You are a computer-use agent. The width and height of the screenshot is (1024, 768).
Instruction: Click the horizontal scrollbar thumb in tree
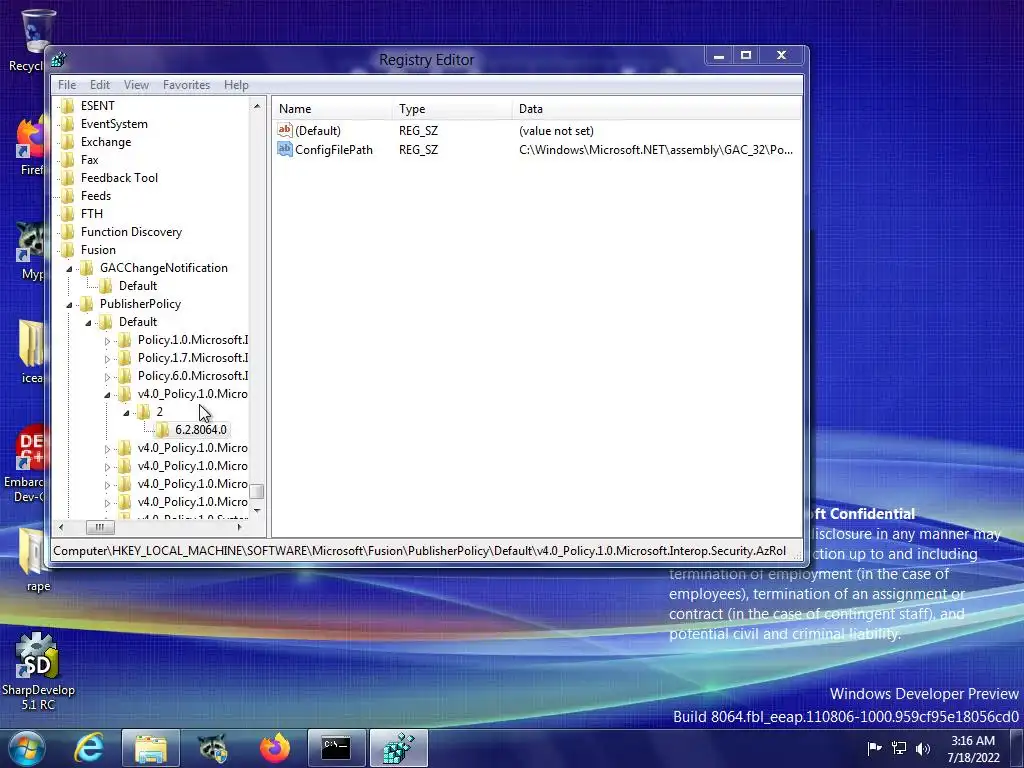pos(100,527)
